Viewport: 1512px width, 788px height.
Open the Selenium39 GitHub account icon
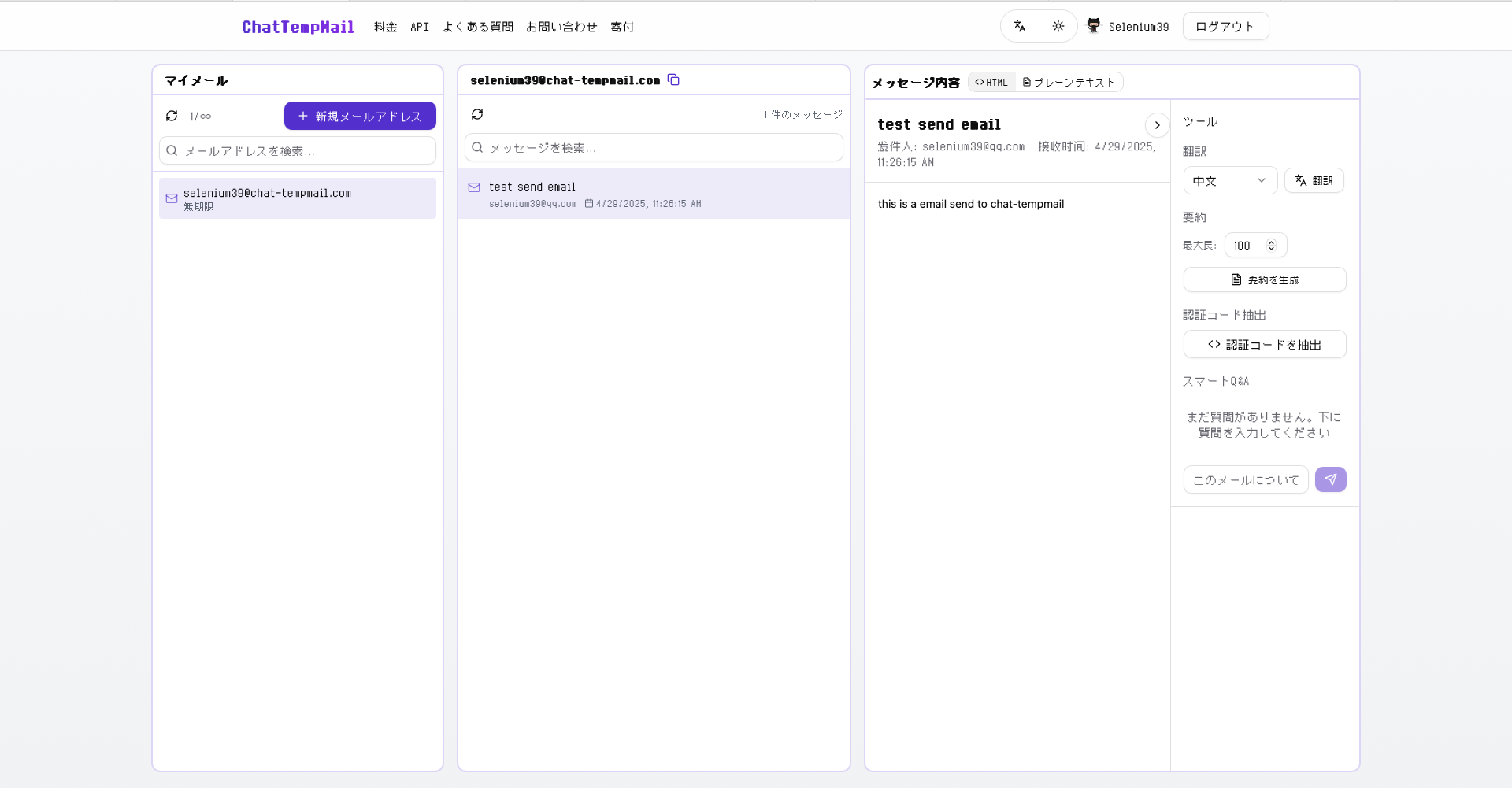tap(1093, 25)
